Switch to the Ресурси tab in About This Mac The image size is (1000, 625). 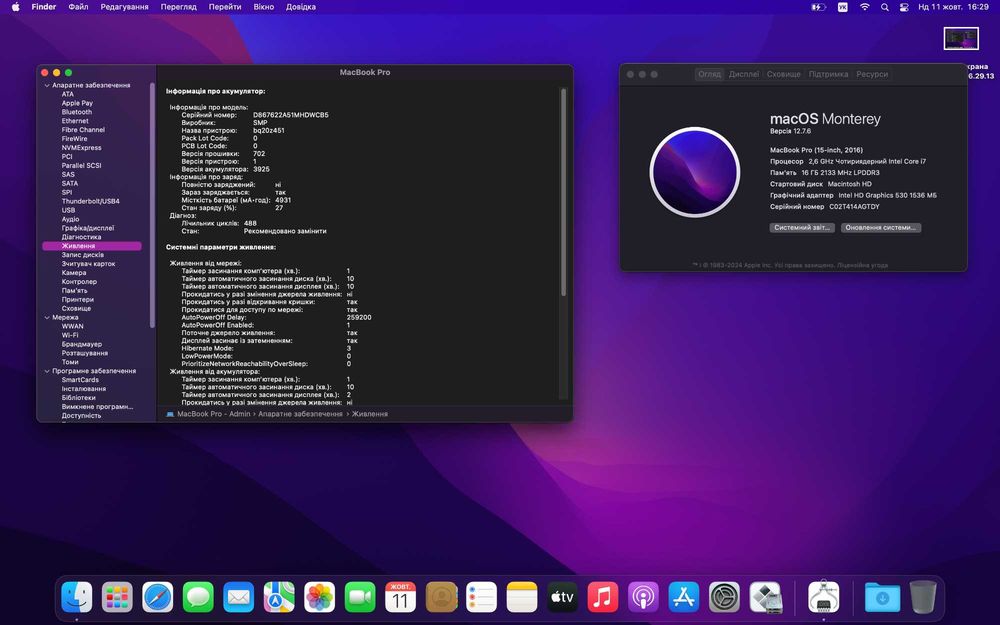tap(872, 74)
